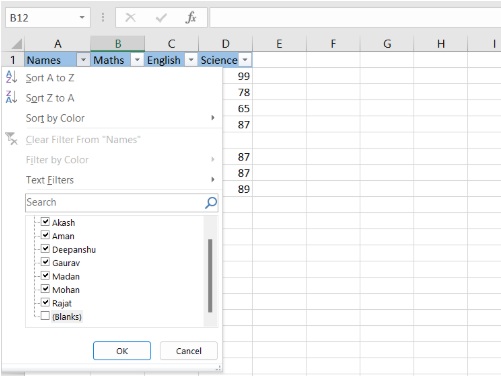Select column E header
Screen dimensions: 501x376
[x=279, y=44]
